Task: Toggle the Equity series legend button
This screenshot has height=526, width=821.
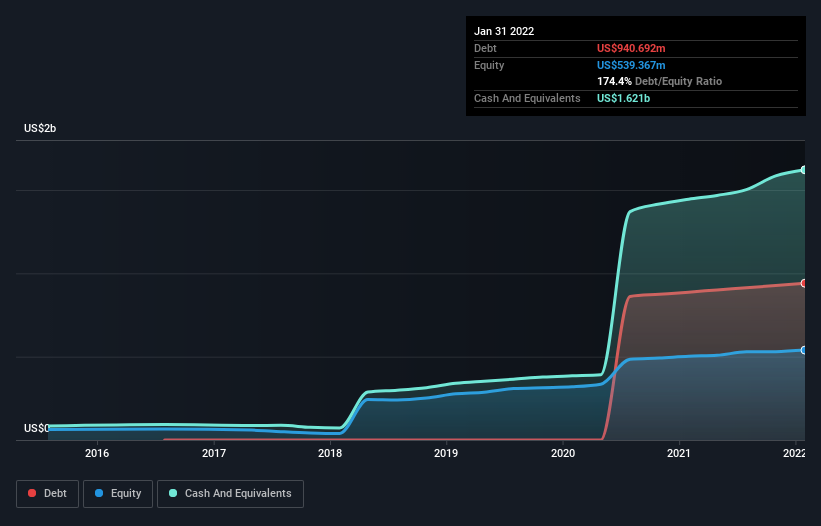Action: (118, 494)
